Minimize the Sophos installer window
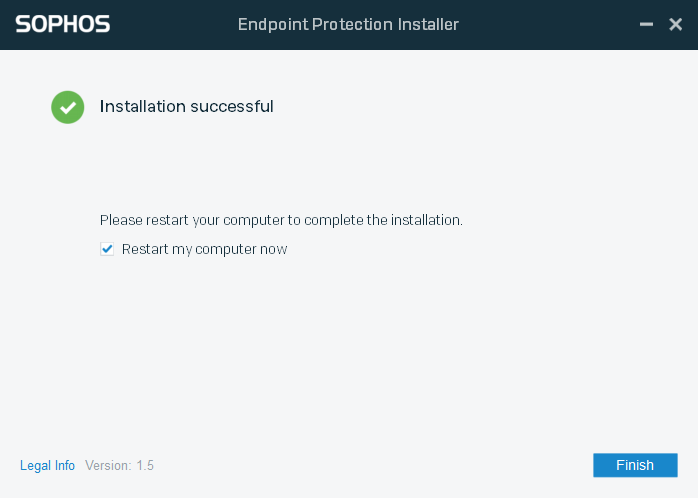Viewport: 698px width, 498px height. [x=645, y=24]
